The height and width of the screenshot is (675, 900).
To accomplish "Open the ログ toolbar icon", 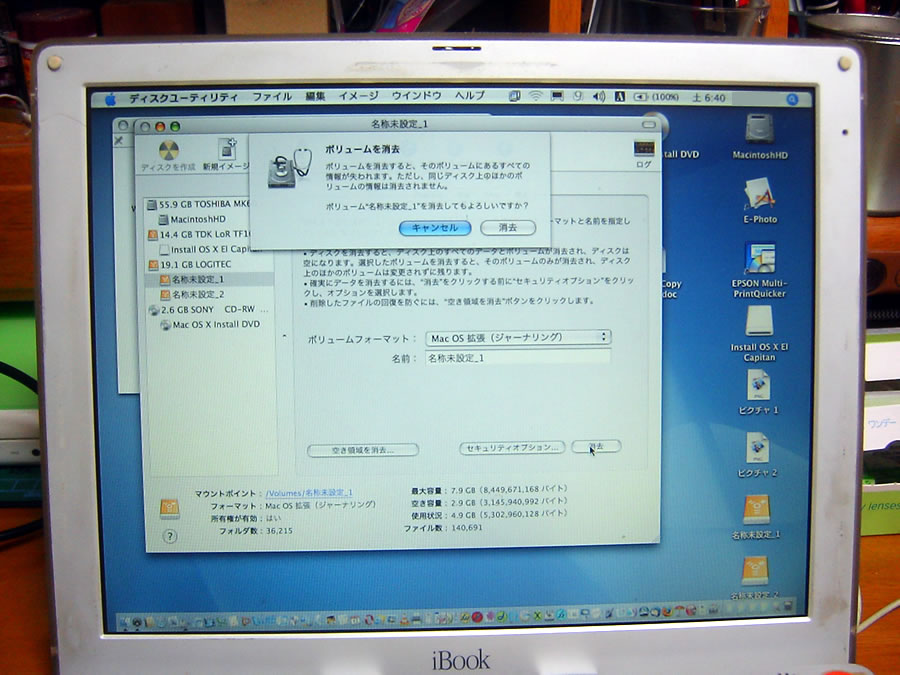I will click(x=644, y=154).
